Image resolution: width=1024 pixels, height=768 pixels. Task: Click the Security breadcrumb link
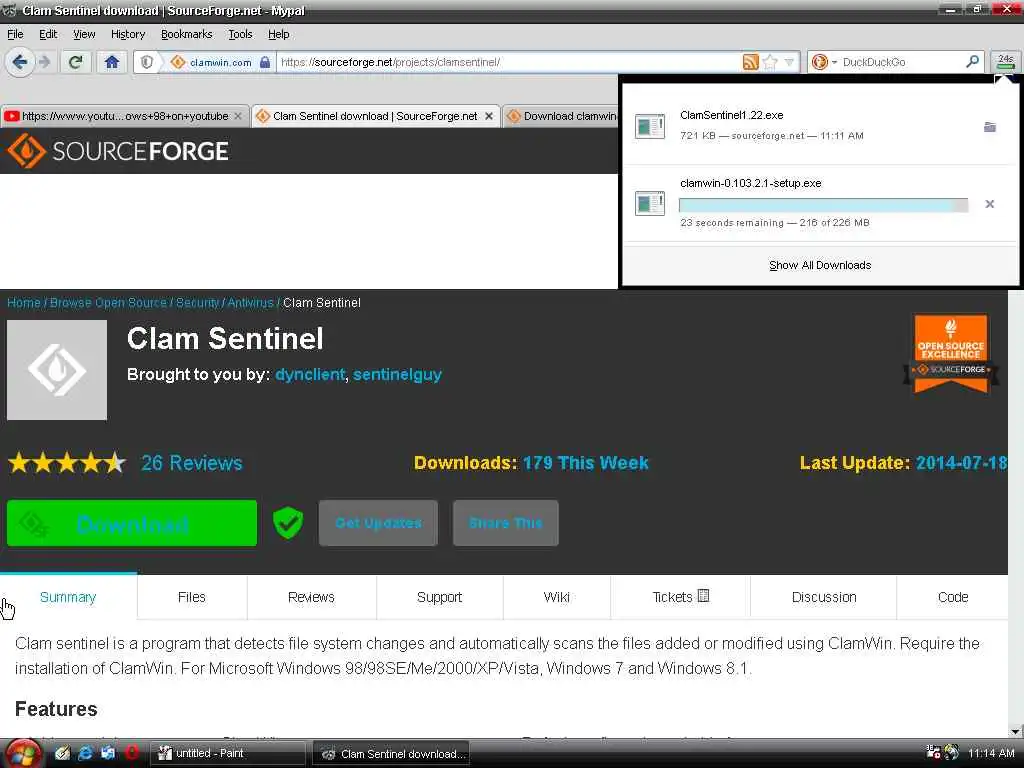coord(197,303)
